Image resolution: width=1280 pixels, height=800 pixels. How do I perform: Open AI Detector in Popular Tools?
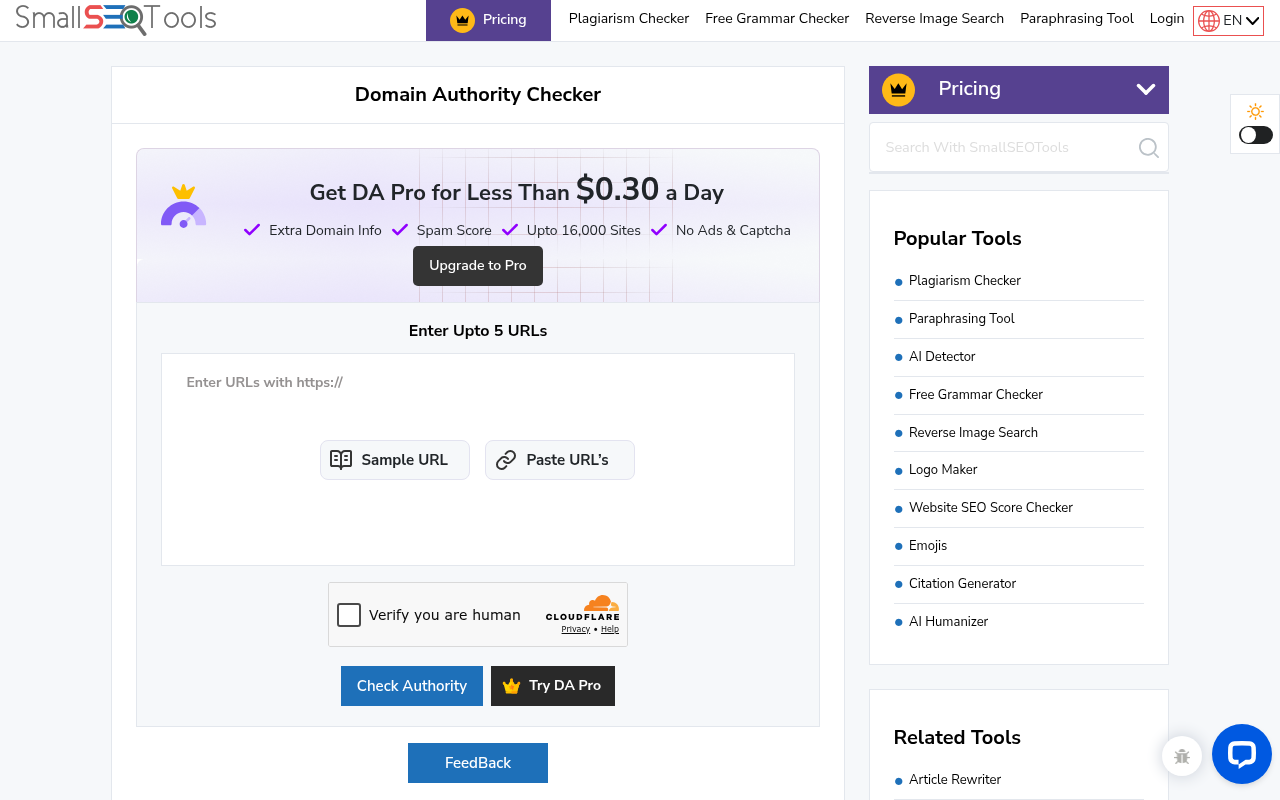tap(942, 357)
